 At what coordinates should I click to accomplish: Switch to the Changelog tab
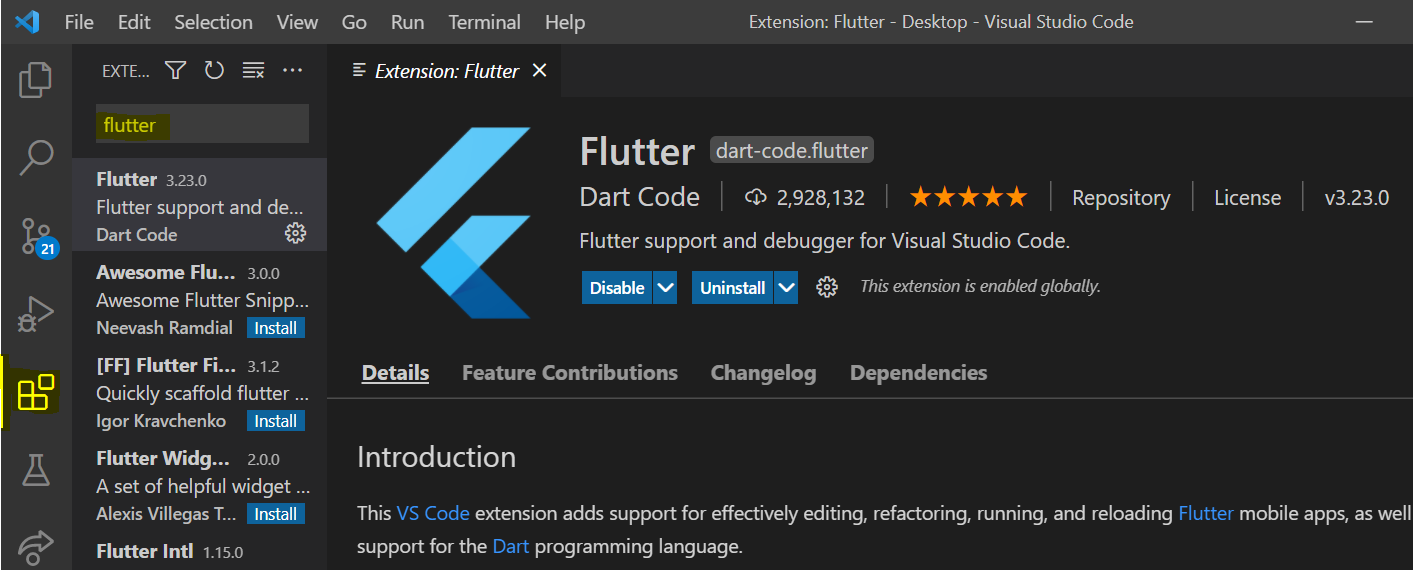point(763,373)
